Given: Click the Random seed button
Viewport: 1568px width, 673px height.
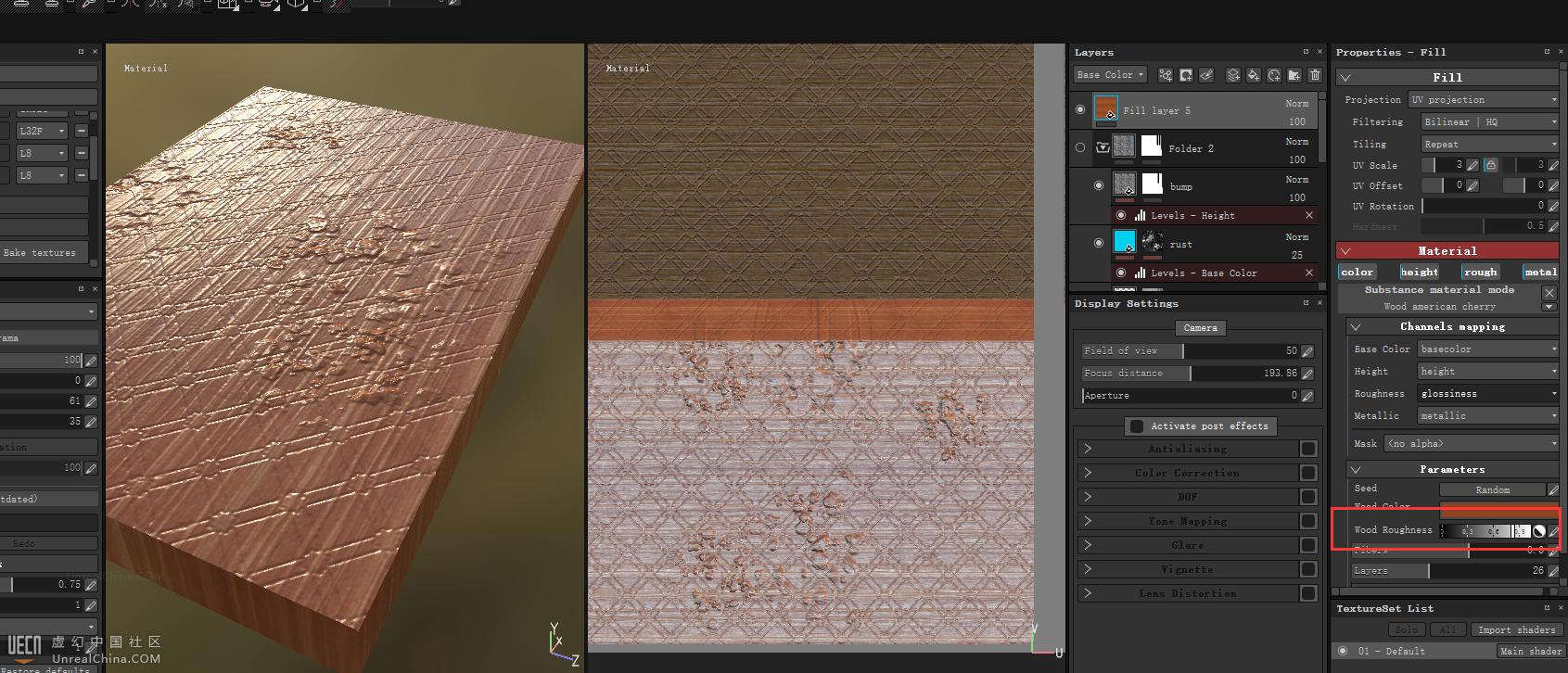Looking at the screenshot, I should click(x=1492, y=489).
